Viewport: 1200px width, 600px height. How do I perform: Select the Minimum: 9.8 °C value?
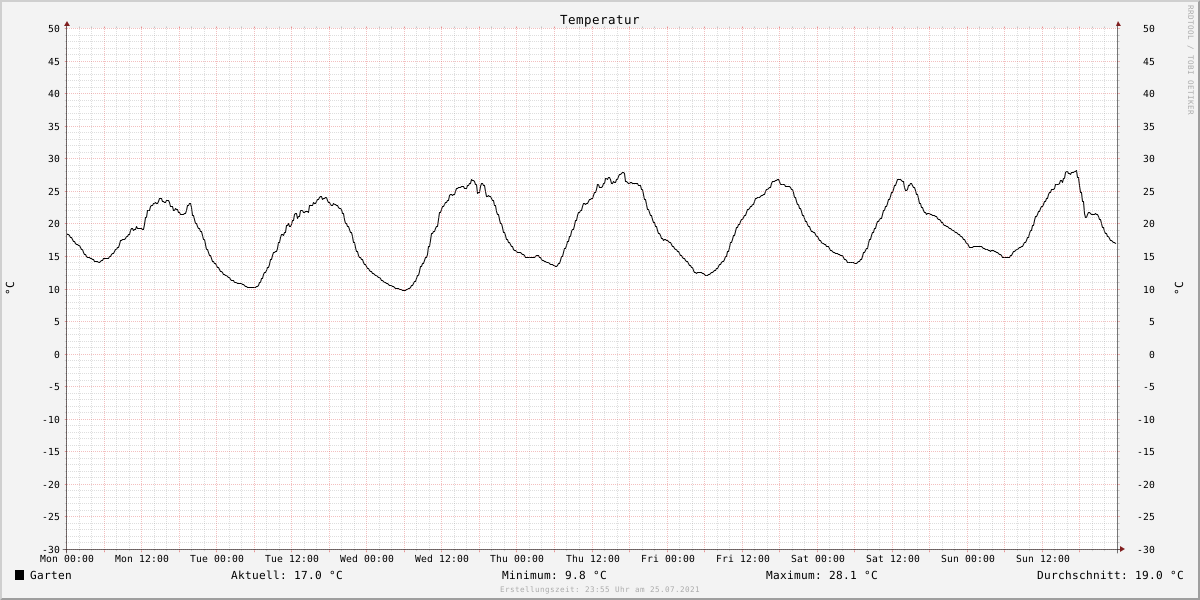tap(554, 575)
